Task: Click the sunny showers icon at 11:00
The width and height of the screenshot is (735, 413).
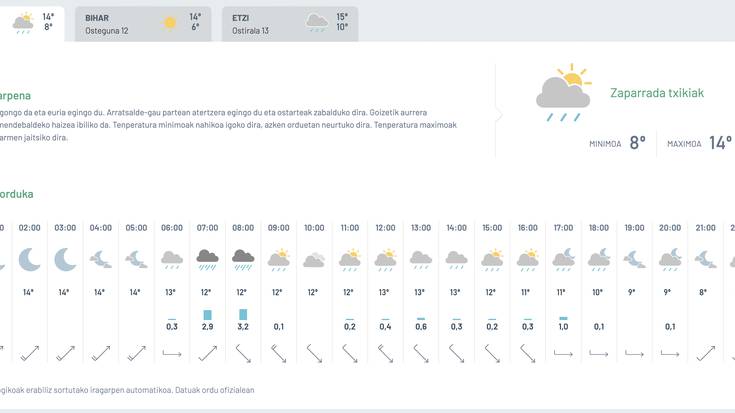Action: (350, 260)
